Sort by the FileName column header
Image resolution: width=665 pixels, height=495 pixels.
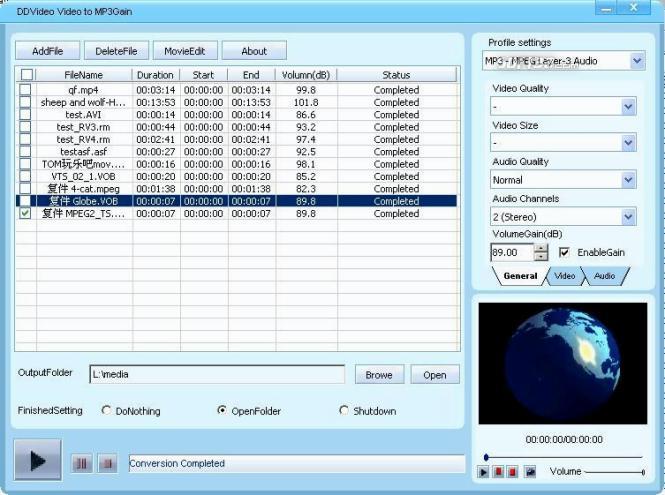click(84, 75)
